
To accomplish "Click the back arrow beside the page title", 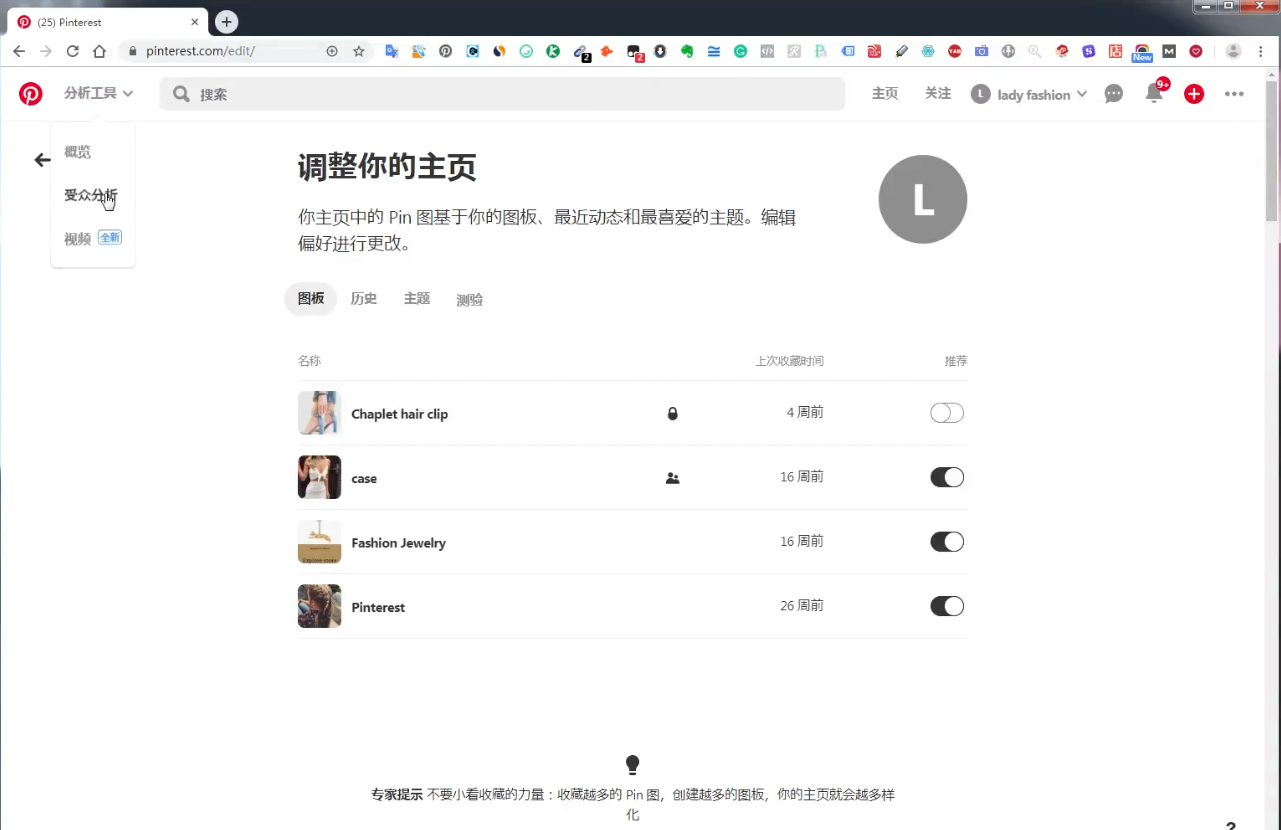I will pyautogui.click(x=42, y=160).
